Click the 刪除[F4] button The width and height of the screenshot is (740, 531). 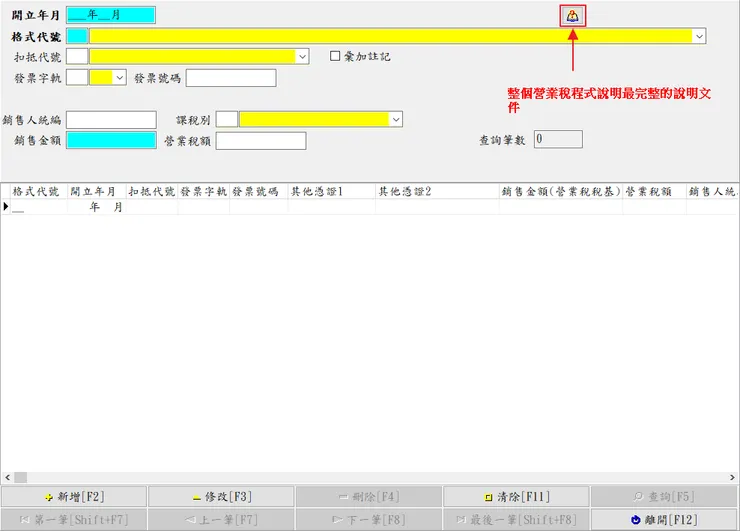click(369, 497)
